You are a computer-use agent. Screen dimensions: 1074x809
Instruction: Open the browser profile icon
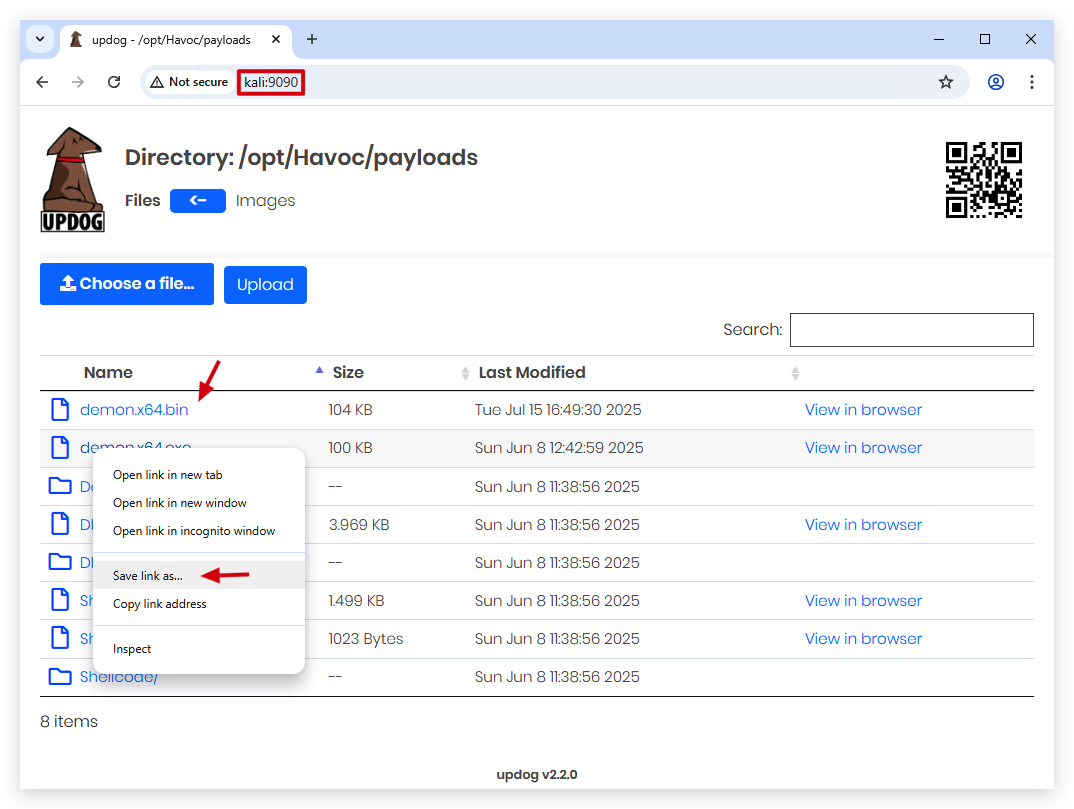pyautogui.click(x=996, y=82)
